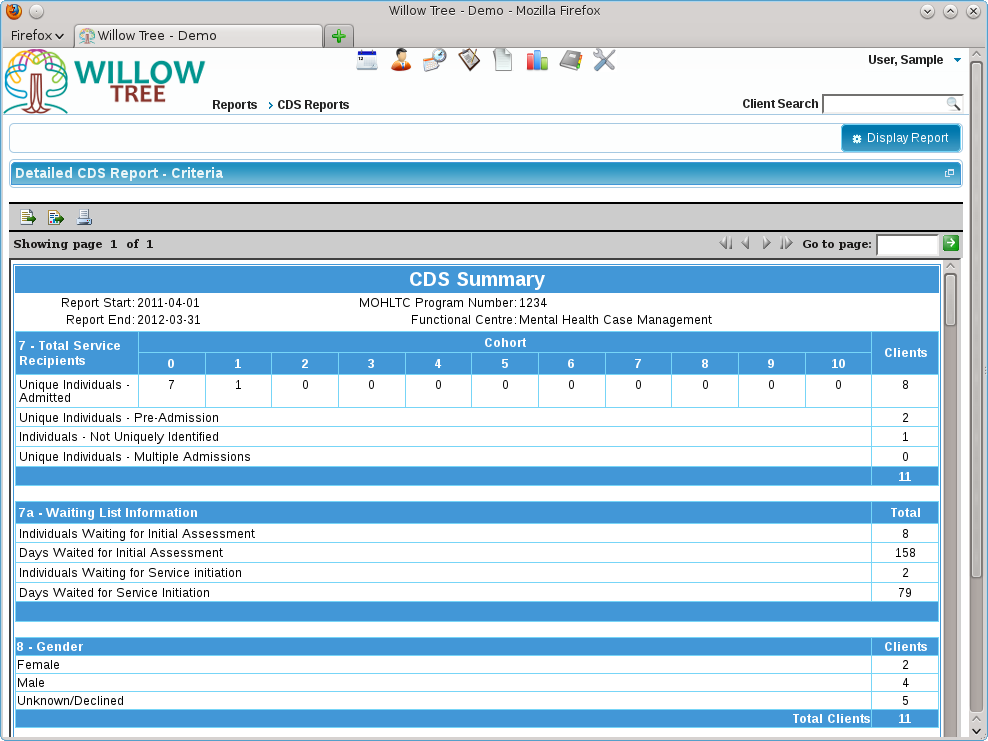Open the bar chart reports icon
Image resolution: width=988 pixels, height=741 pixels.
click(x=537, y=60)
